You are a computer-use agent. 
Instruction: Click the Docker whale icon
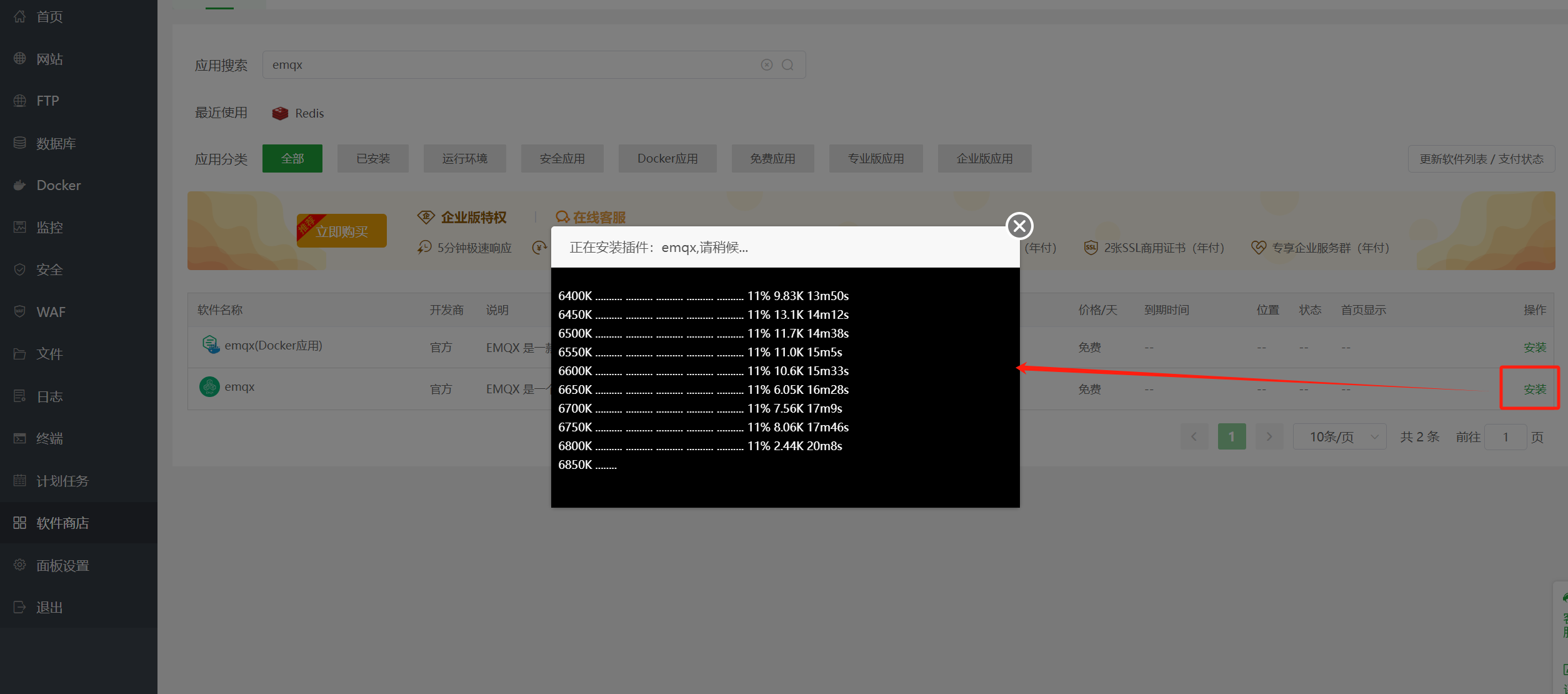(x=19, y=185)
